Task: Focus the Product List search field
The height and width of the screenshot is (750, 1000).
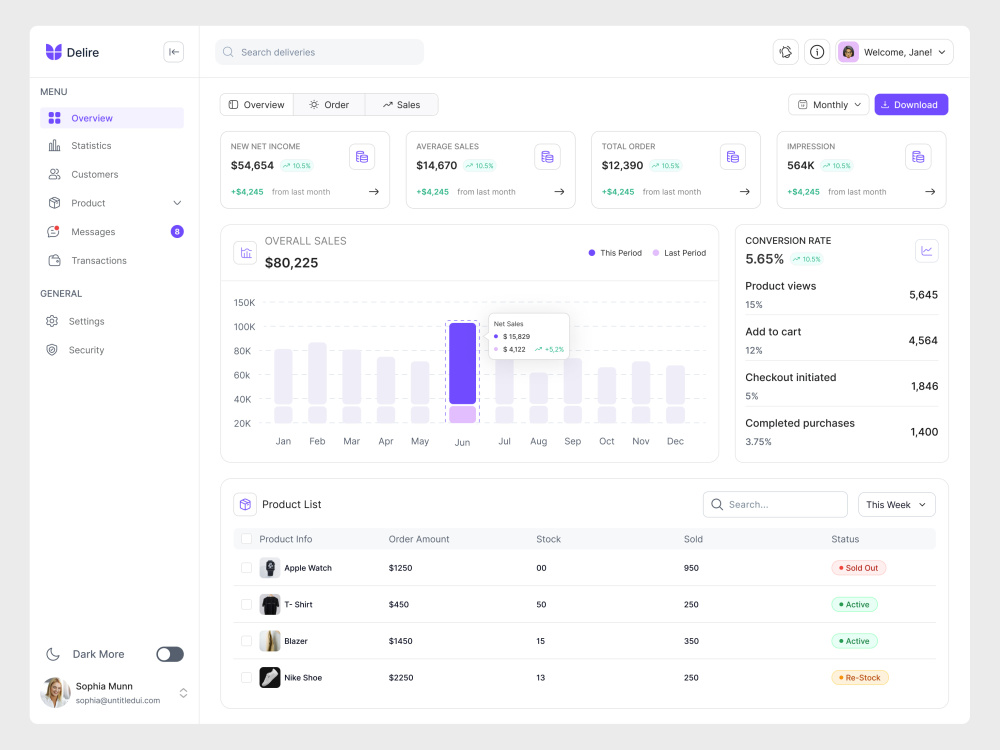Action: 775,504
